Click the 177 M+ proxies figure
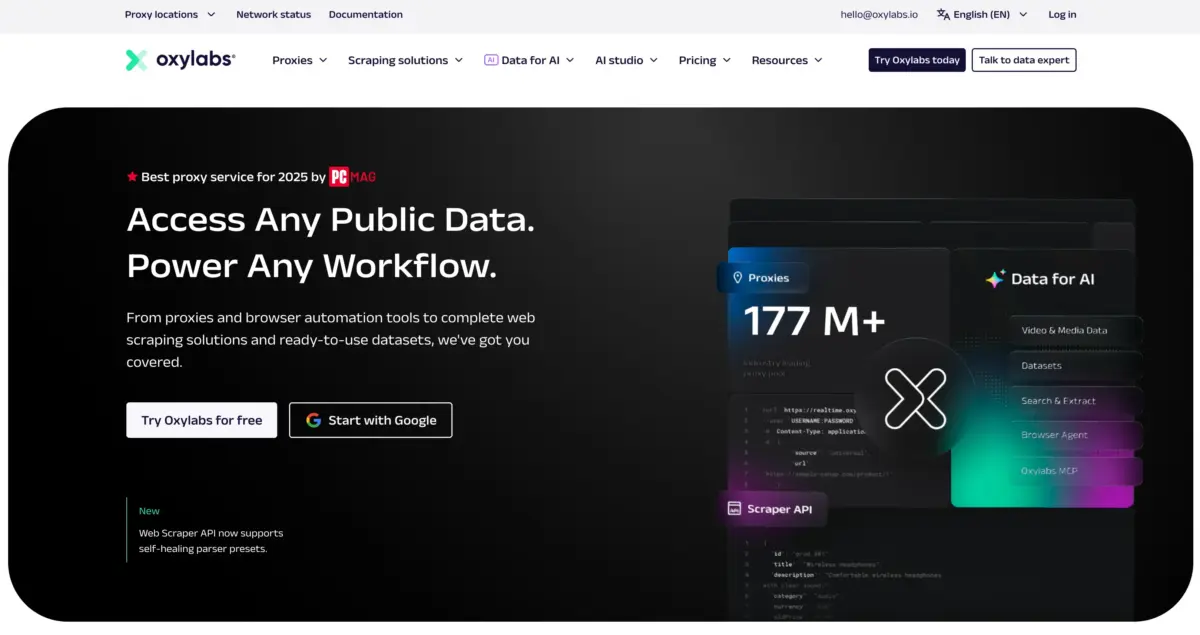This screenshot has width=1200, height=635. 814,321
